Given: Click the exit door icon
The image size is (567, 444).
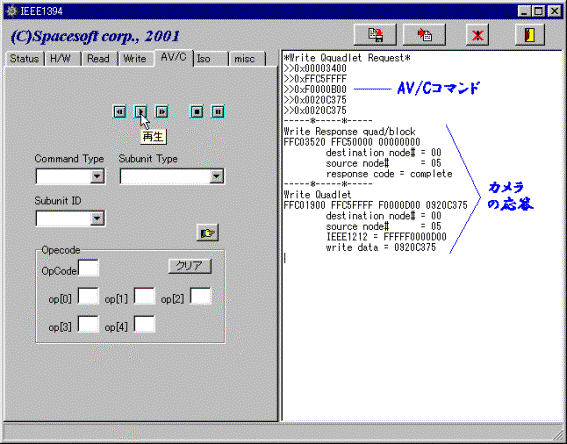Looking at the screenshot, I should [x=530, y=35].
